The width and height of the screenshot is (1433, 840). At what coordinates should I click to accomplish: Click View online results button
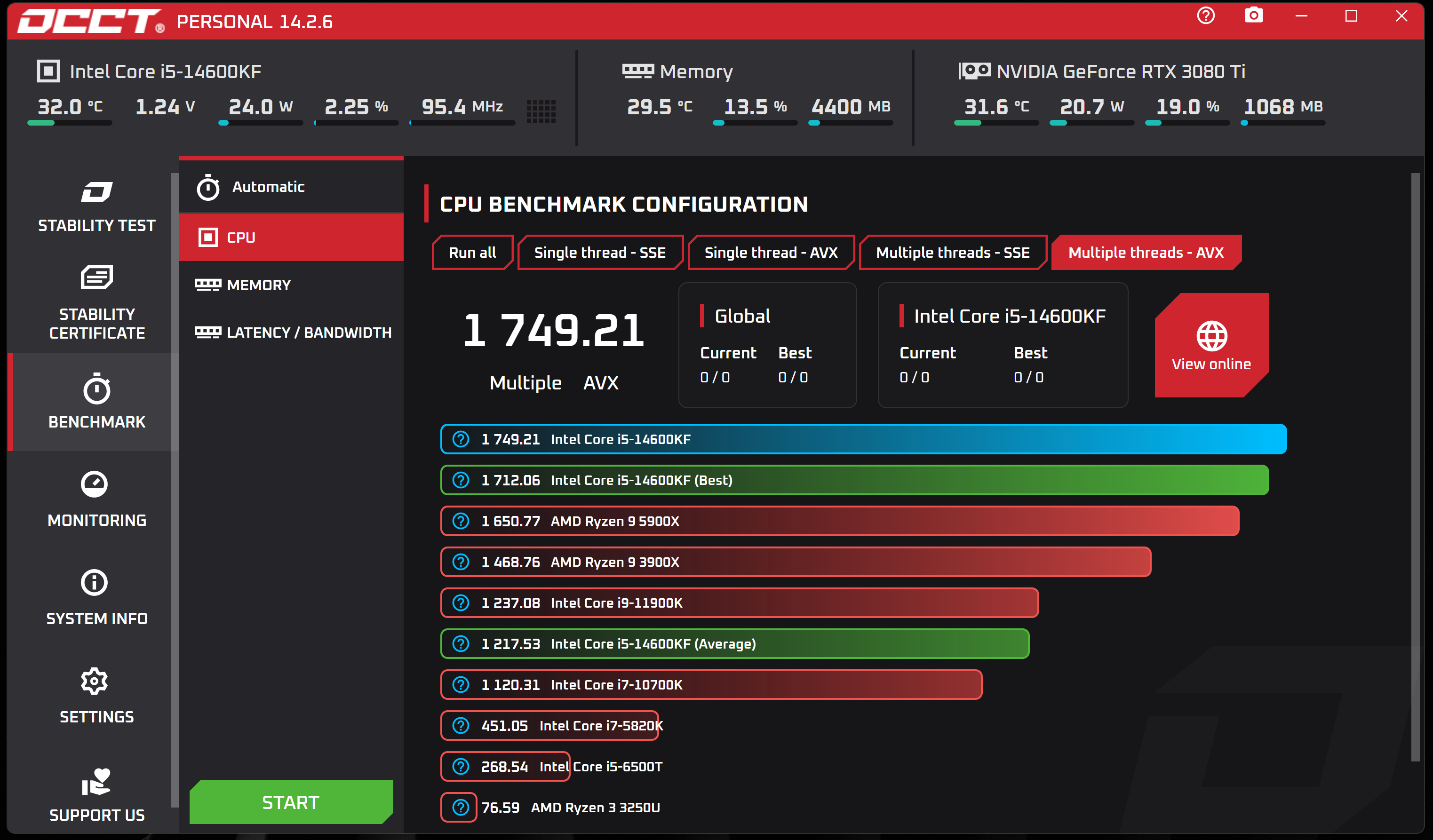click(x=1211, y=346)
